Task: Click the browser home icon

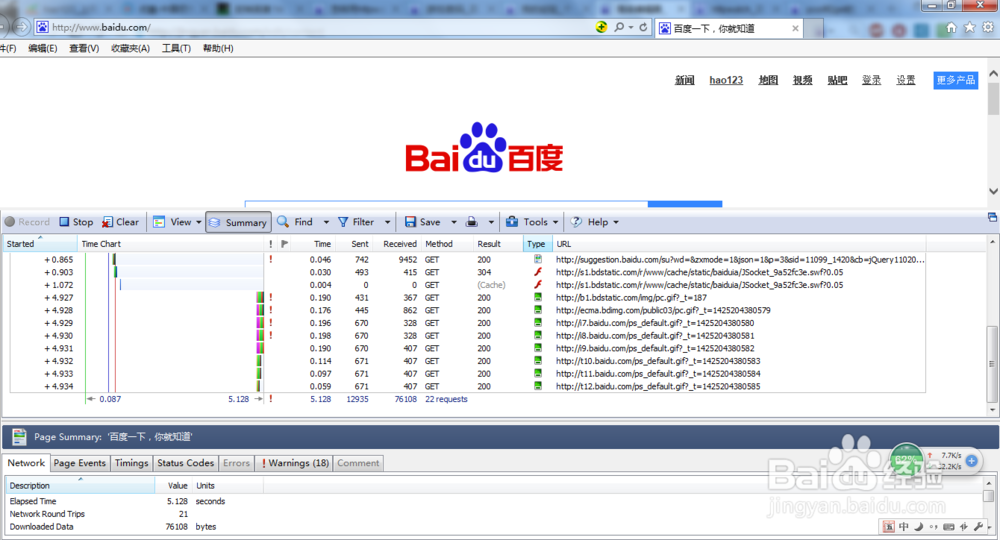Action: (951, 27)
